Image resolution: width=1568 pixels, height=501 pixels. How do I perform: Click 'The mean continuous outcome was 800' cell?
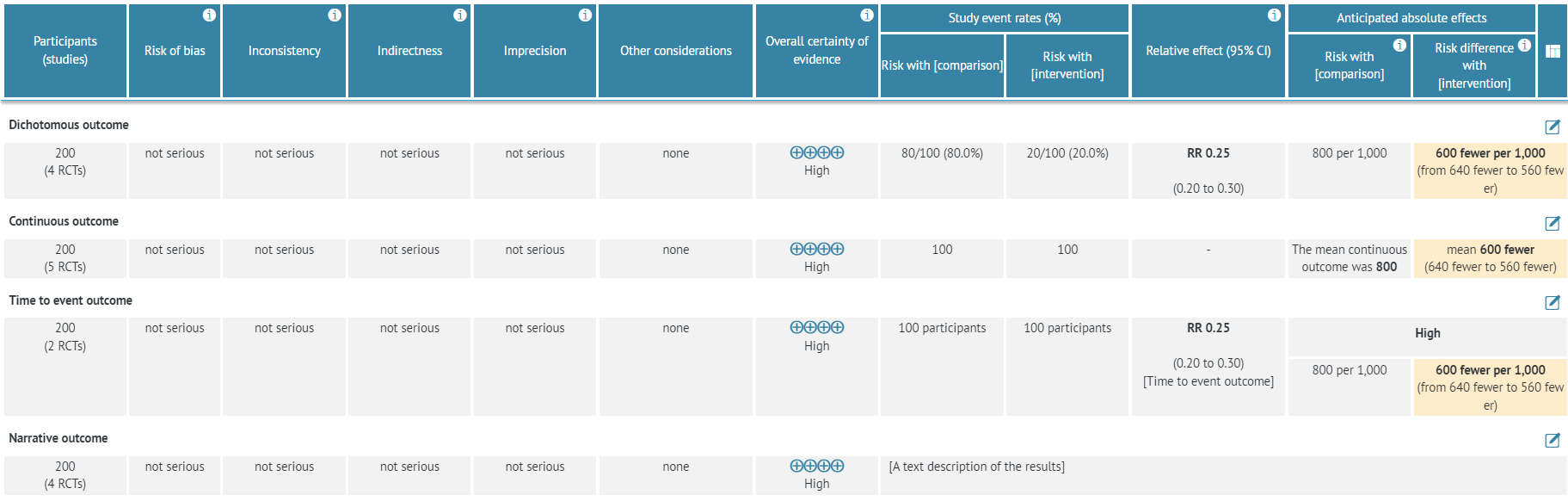1350,258
